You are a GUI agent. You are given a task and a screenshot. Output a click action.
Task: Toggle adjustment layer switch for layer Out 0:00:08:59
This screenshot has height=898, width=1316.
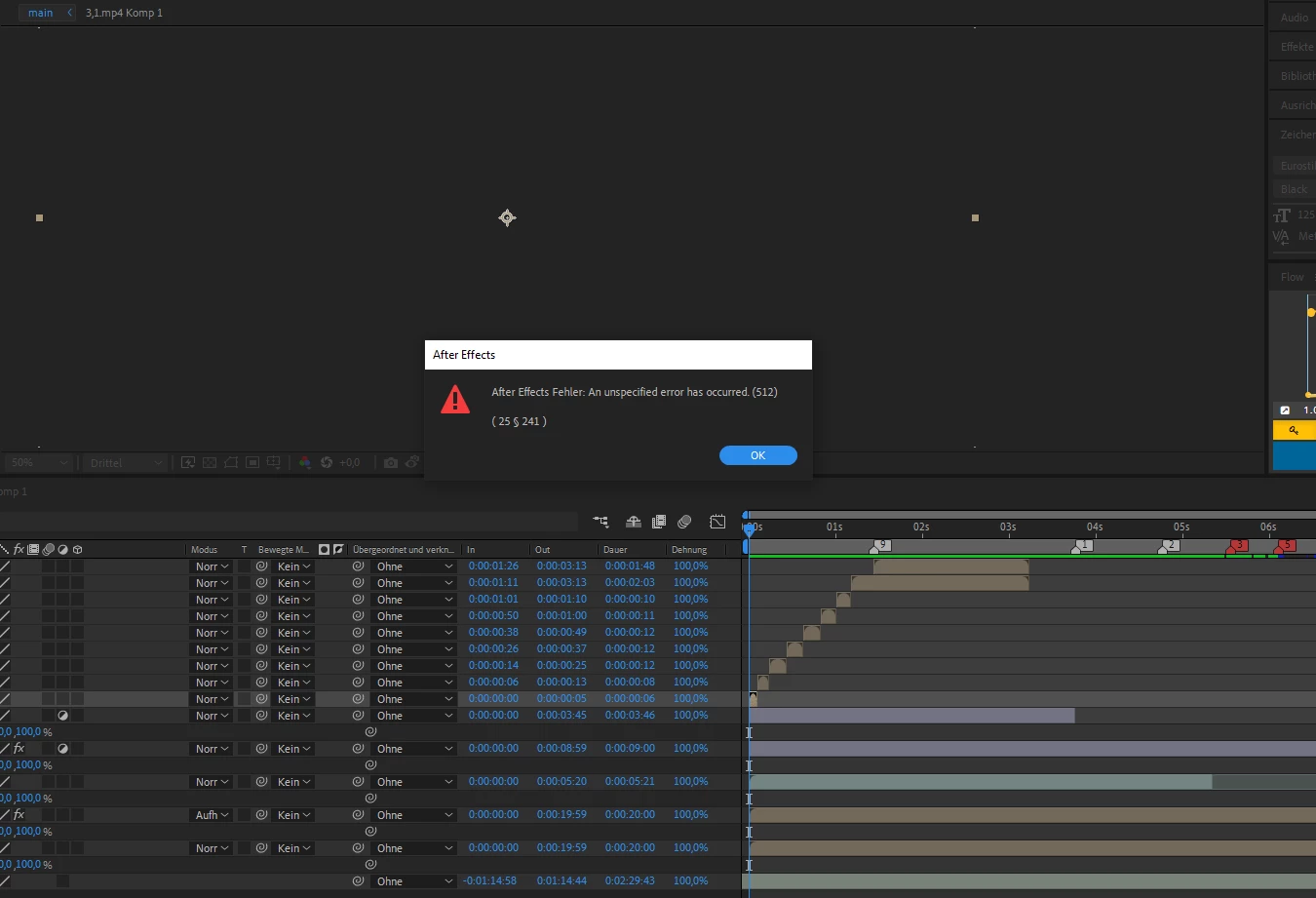pos(62,749)
